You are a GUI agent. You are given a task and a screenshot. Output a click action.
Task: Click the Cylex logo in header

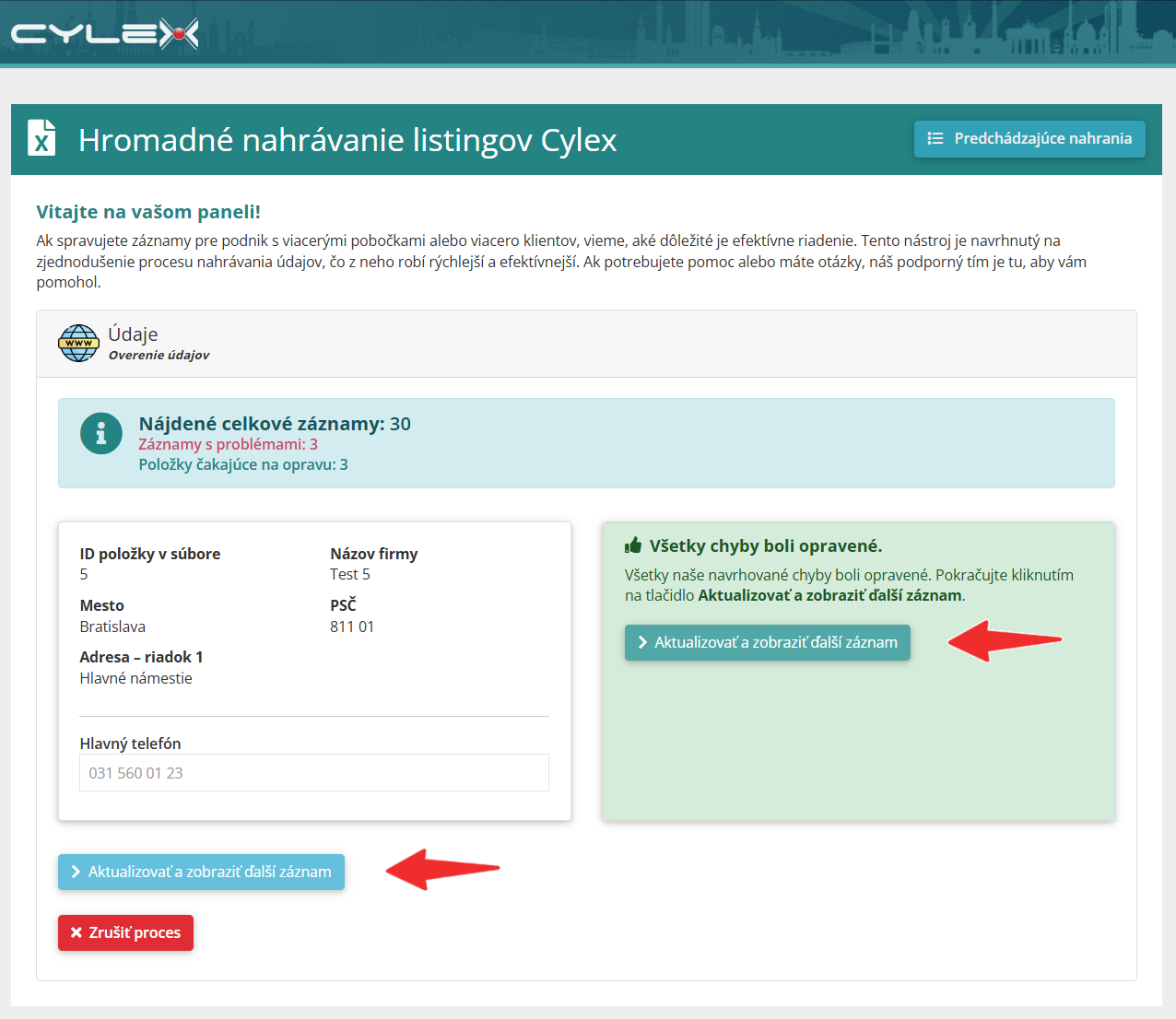pos(104,34)
